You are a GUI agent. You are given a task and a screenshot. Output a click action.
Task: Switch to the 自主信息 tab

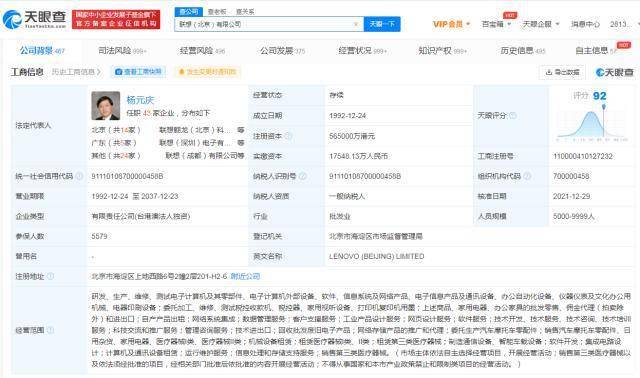coord(596,51)
